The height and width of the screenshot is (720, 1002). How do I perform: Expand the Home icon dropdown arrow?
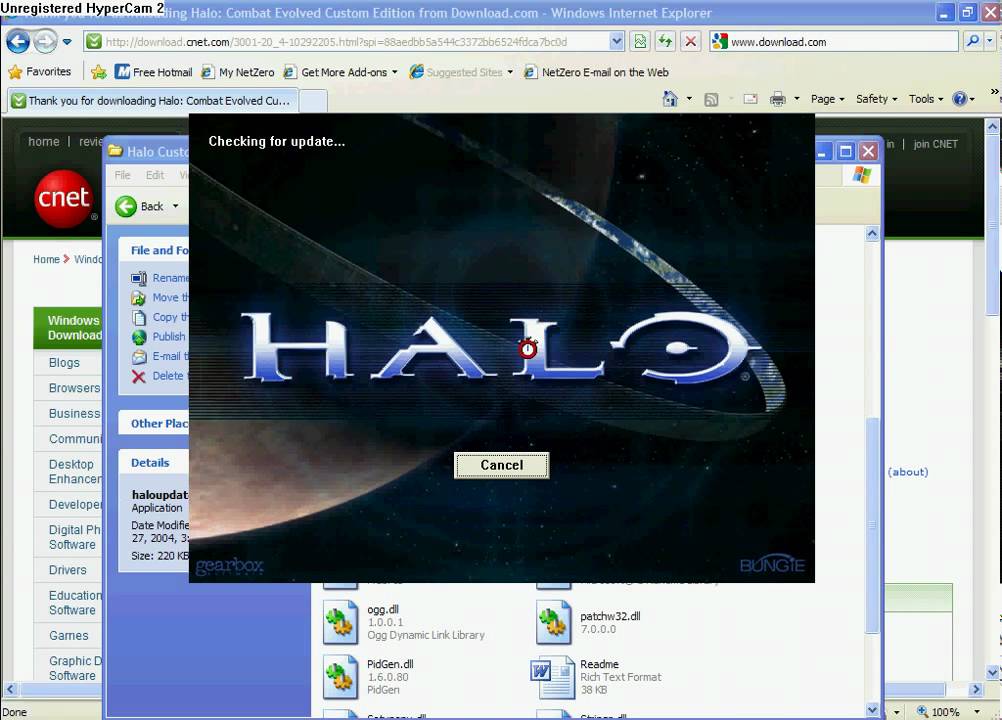click(x=689, y=99)
